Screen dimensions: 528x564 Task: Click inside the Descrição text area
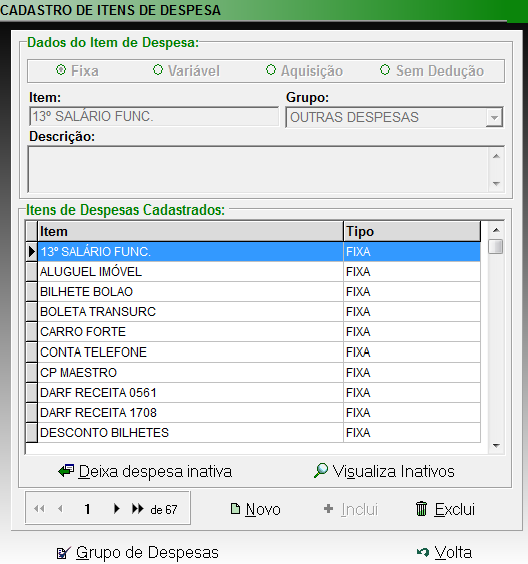coord(259,169)
